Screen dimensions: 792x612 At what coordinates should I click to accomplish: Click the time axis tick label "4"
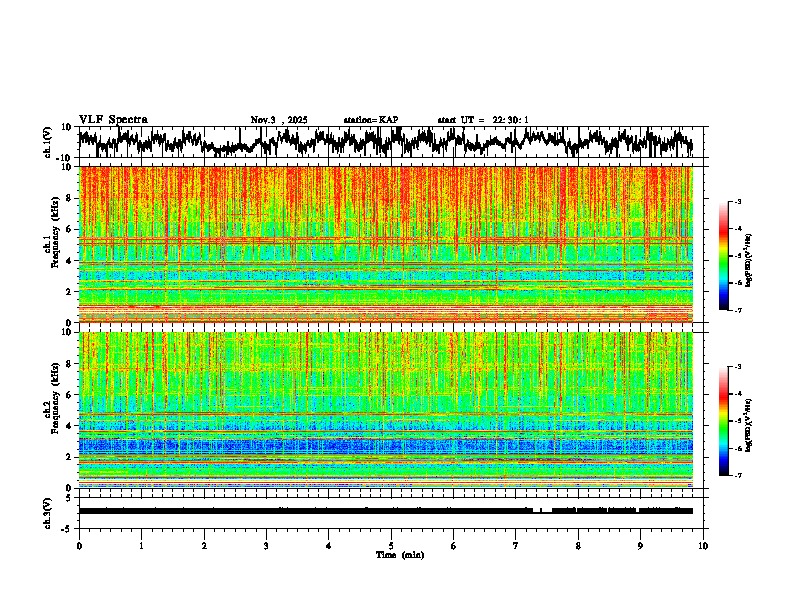coord(329,546)
